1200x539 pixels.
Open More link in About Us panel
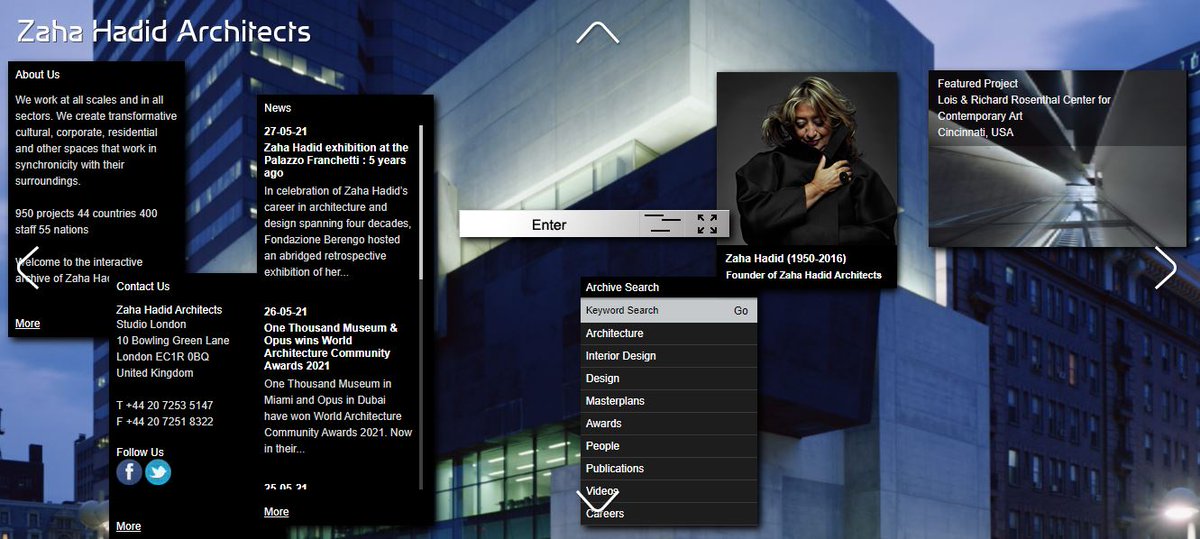[28, 324]
